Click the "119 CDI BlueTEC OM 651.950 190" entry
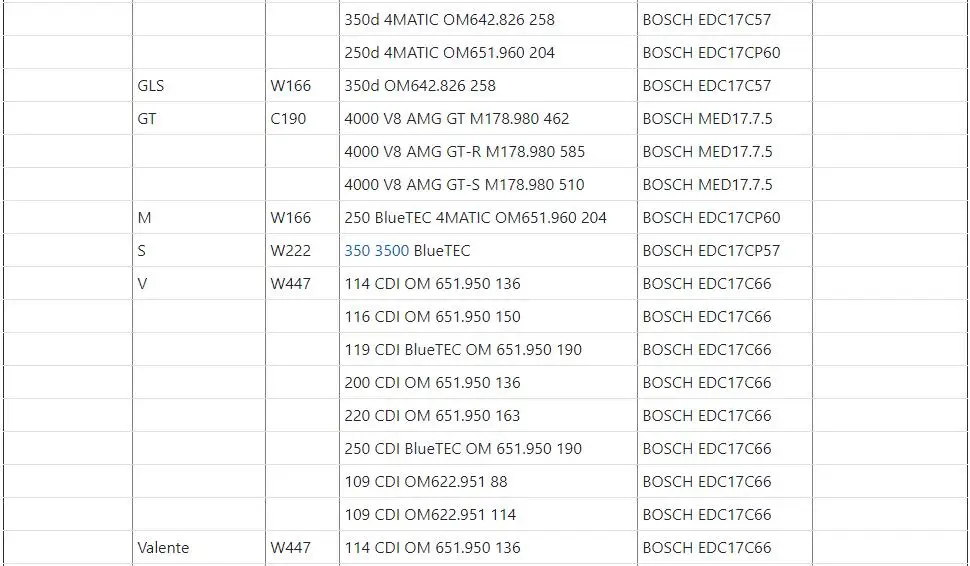 pyautogui.click(x=488, y=349)
